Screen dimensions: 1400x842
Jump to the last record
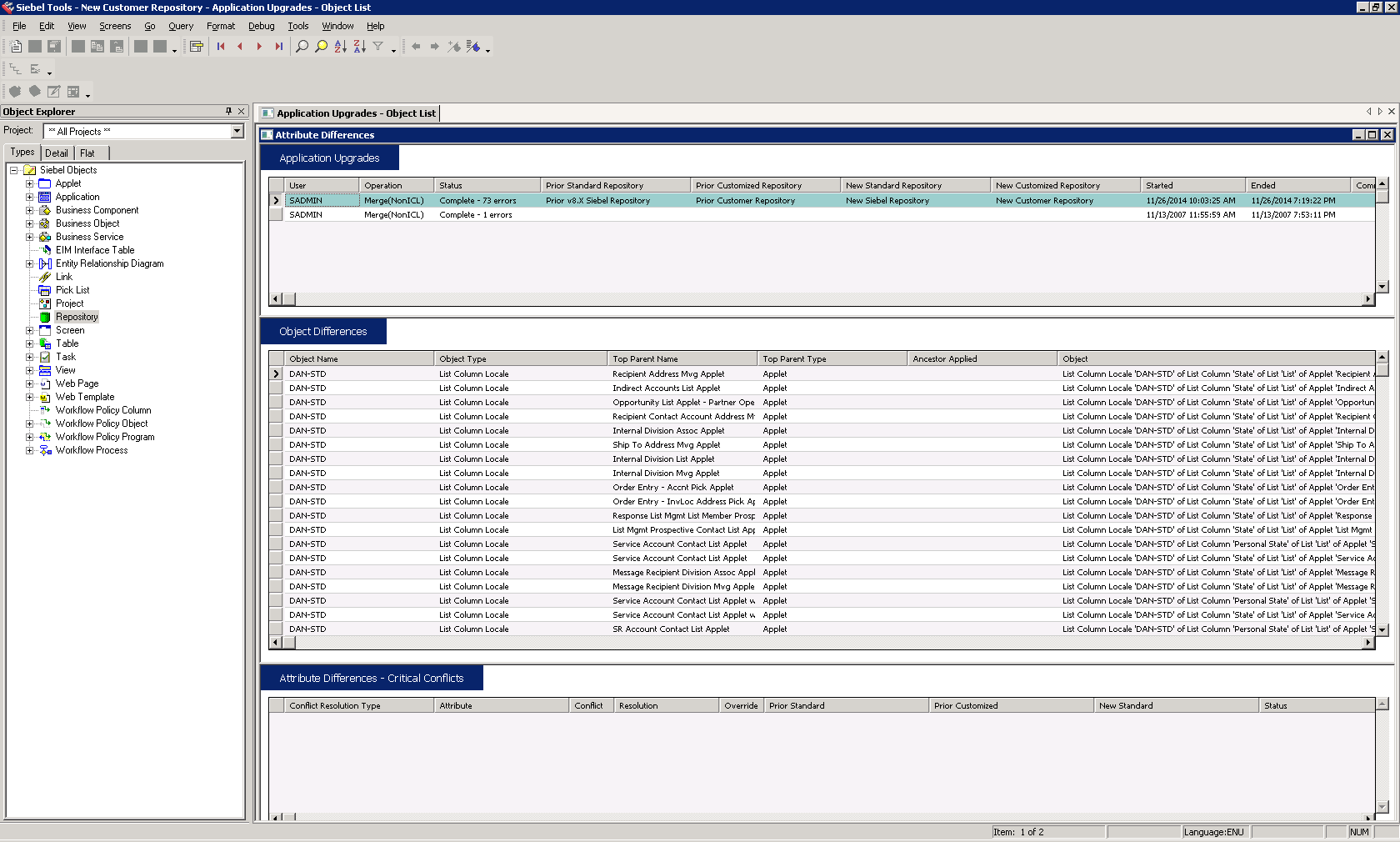click(x=278, y=47)
